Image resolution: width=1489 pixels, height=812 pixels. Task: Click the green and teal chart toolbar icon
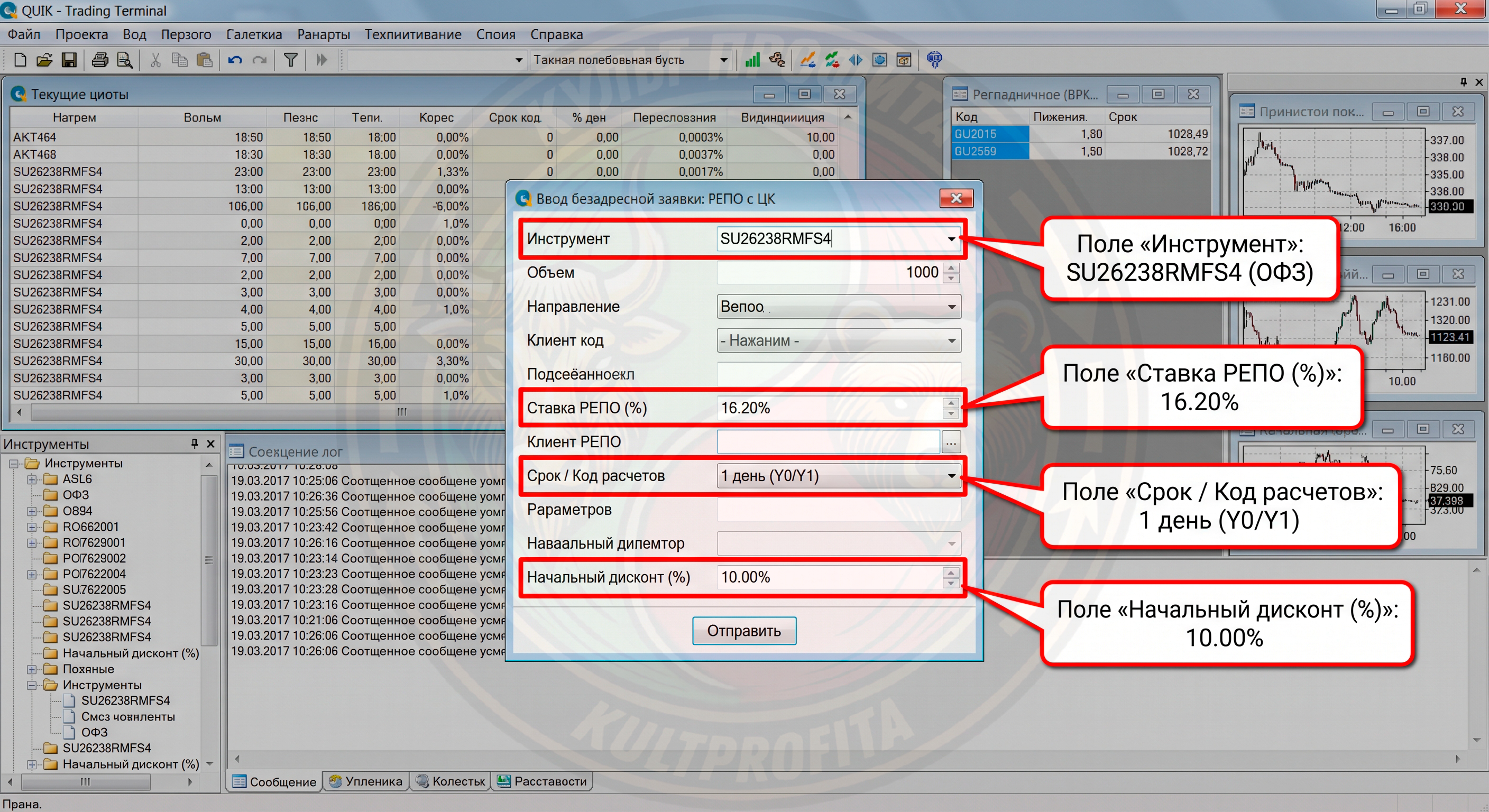(x=832, y=60)
